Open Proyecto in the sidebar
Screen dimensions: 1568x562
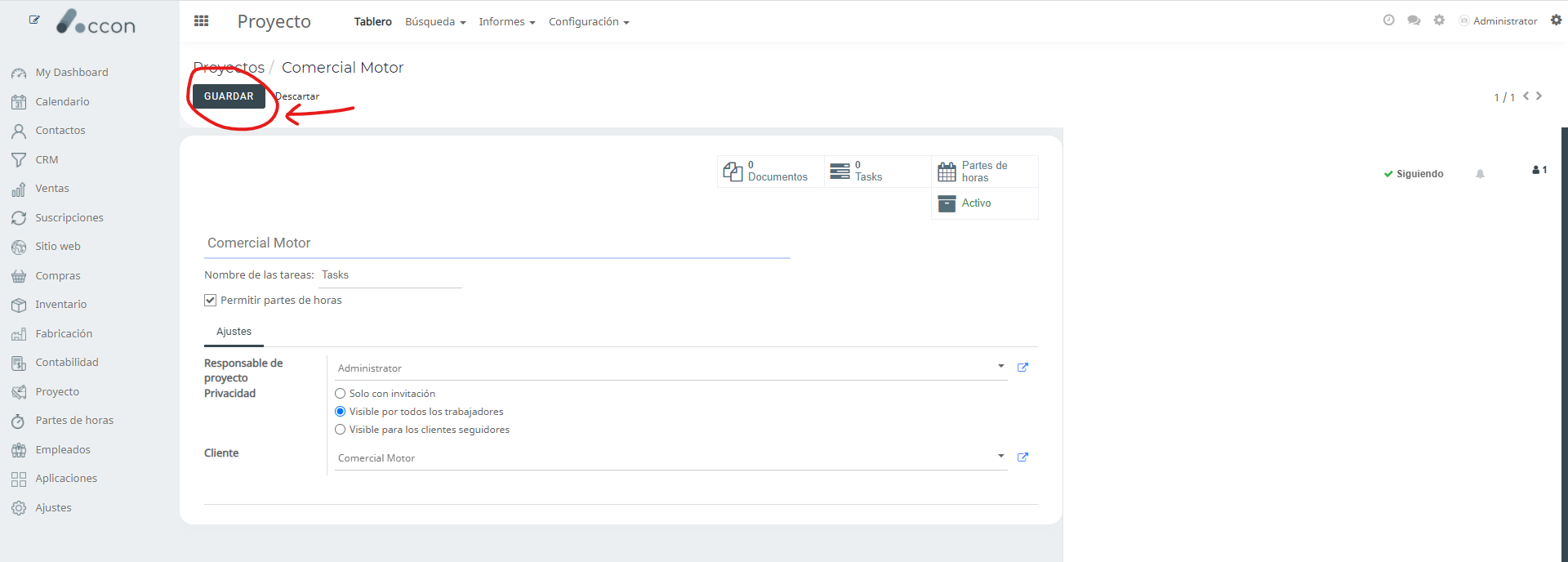(x=57, y=392)
